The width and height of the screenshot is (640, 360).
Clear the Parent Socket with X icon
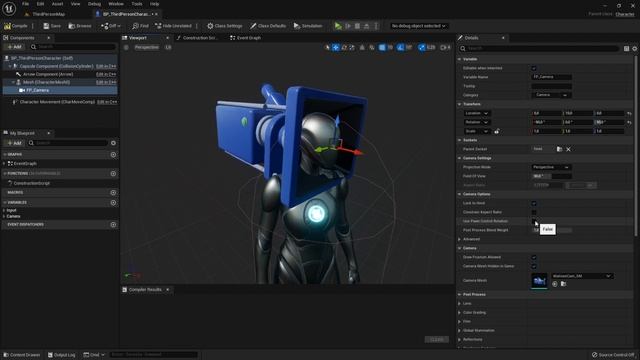coord(568,149)
